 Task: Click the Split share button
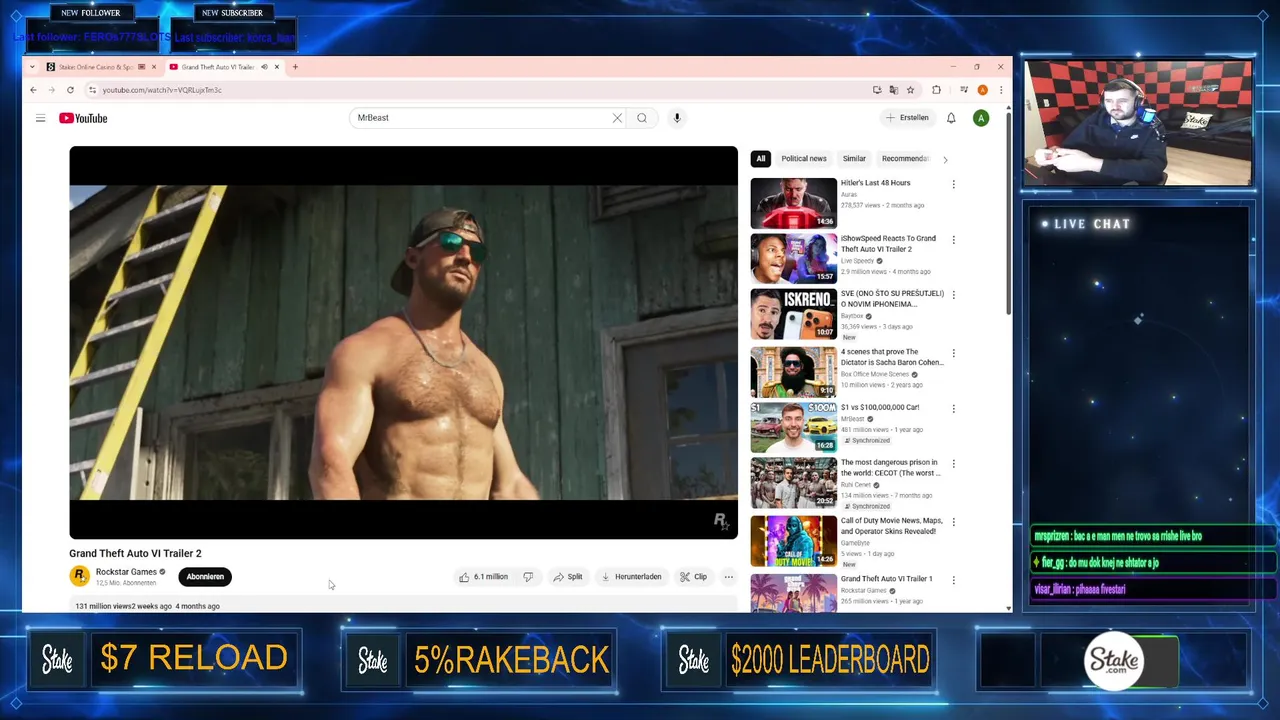[567, 577]
